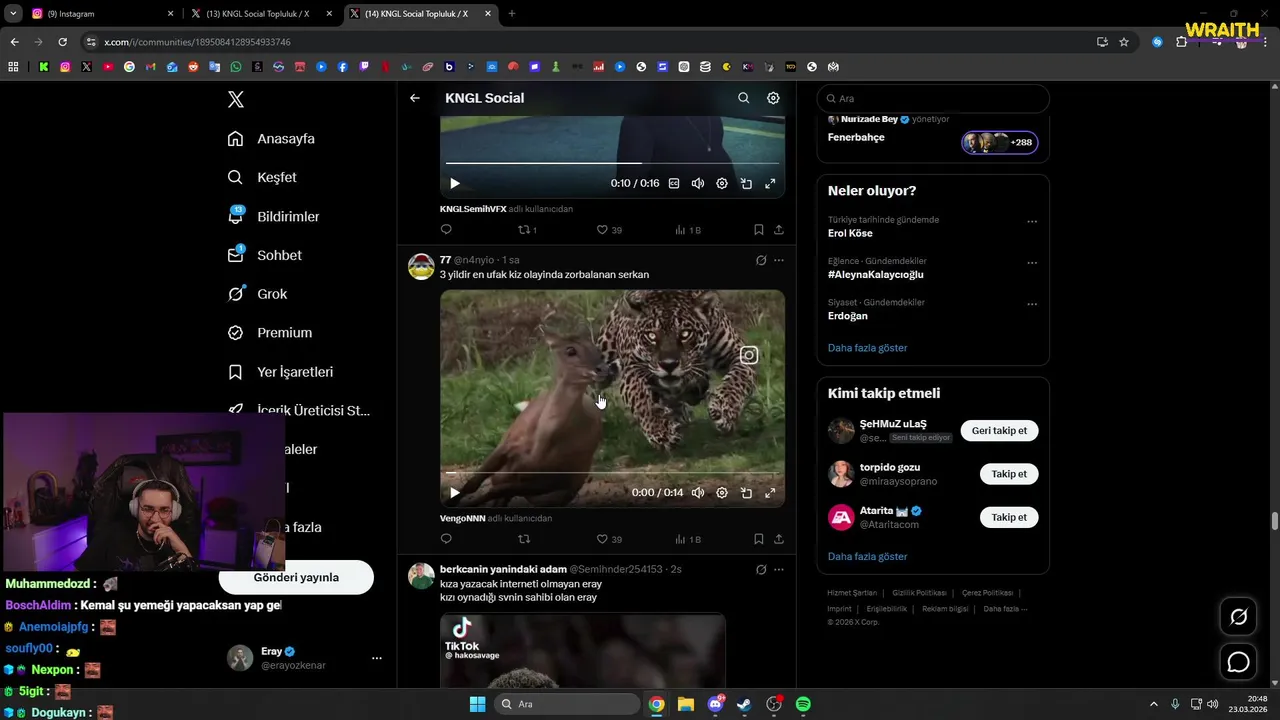The image size is (1280, 720).
Task: Show more trends via Daha fazla göster
Action: point(867,348)
